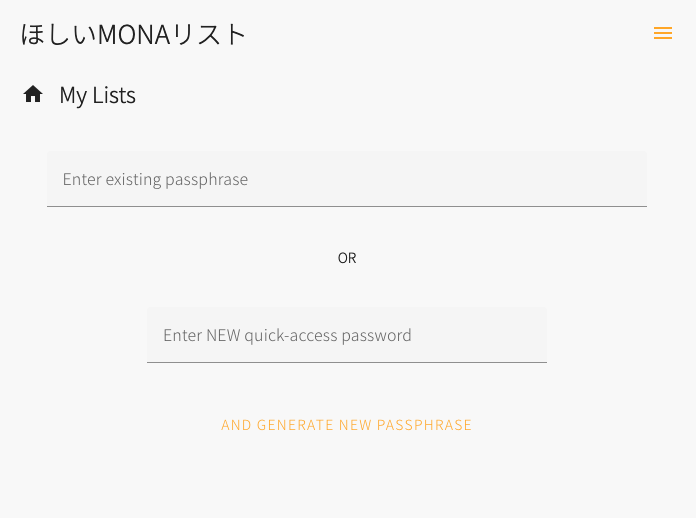This screenshot has height=518, width=696.
Task: Go home using the house icon
Action: (33, 94)
